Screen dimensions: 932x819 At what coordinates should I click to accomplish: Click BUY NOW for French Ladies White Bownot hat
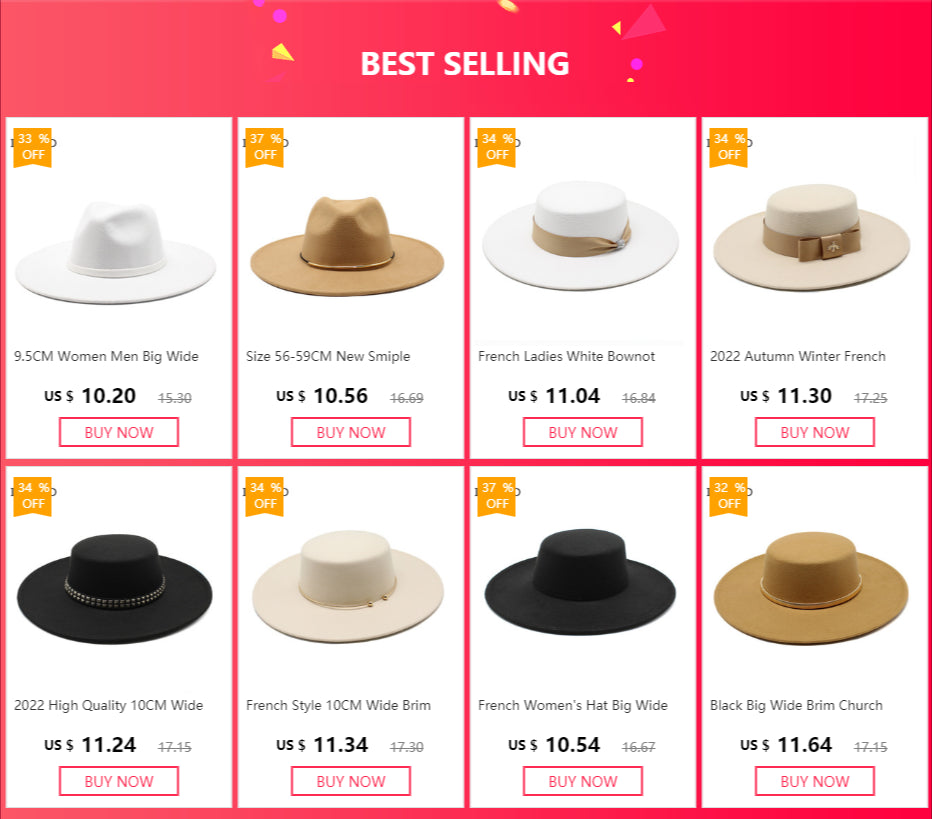tap(582, 432)
